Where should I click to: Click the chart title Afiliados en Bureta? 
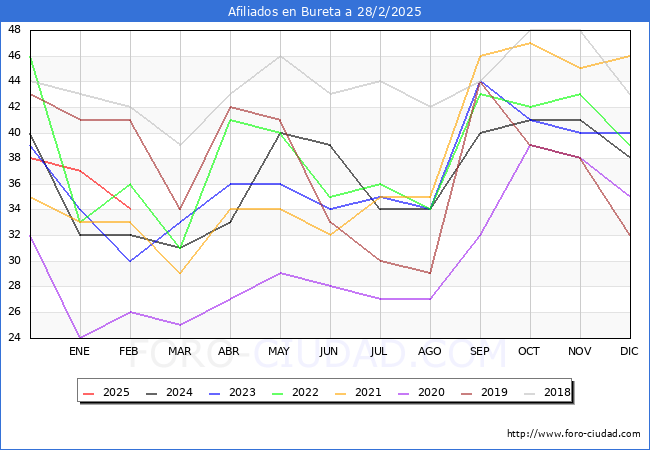point(325,12)
